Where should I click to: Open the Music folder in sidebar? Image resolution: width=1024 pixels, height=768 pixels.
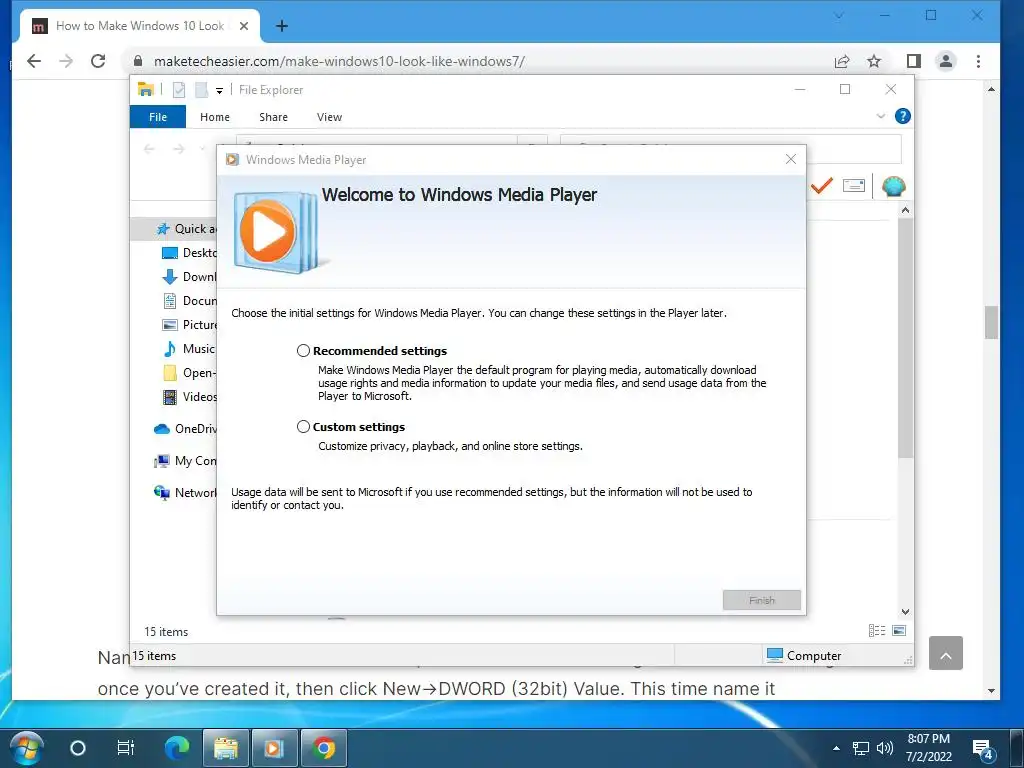(189, 349)
